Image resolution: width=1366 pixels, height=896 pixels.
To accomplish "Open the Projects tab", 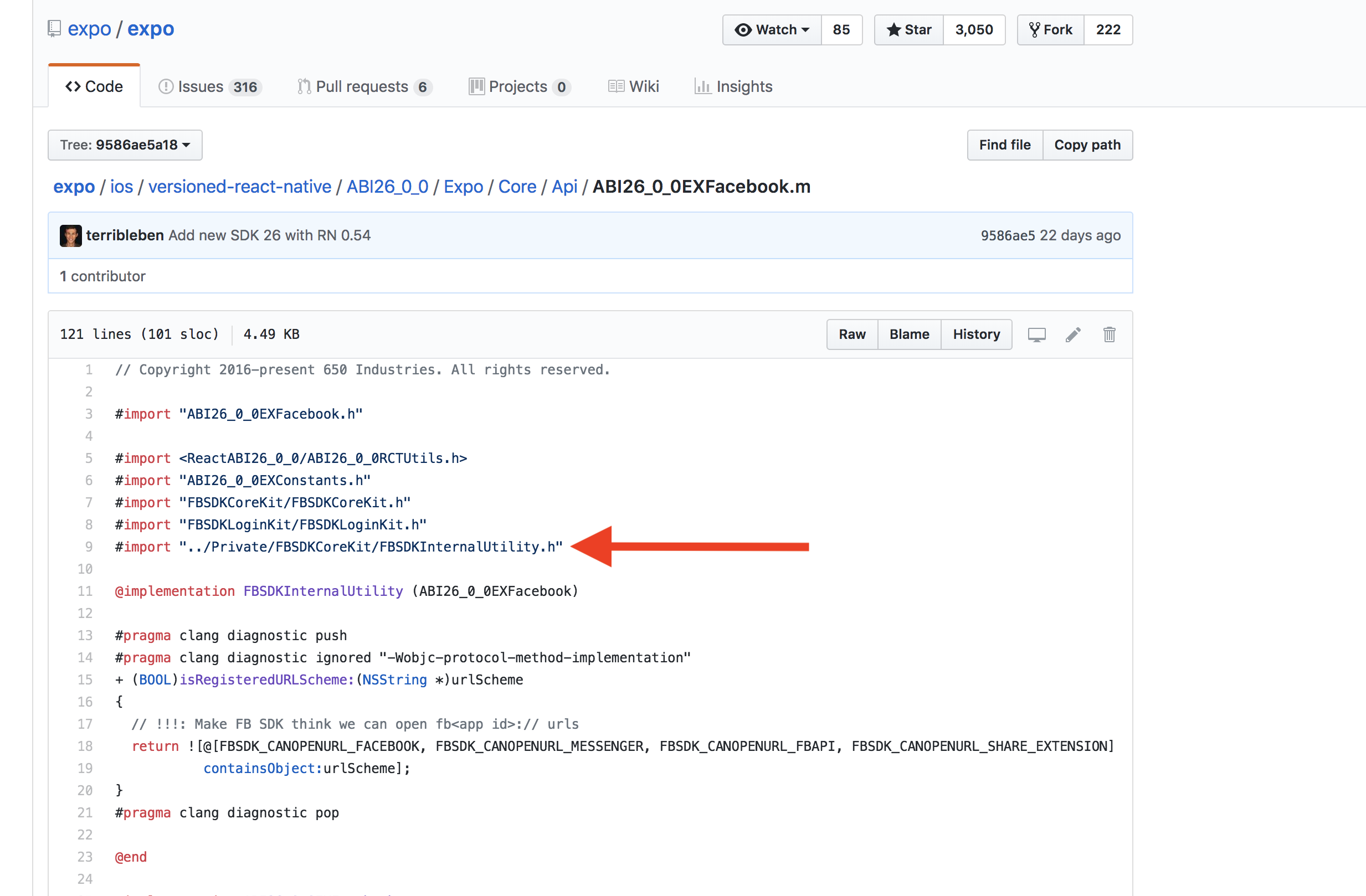I will point(520,86).
